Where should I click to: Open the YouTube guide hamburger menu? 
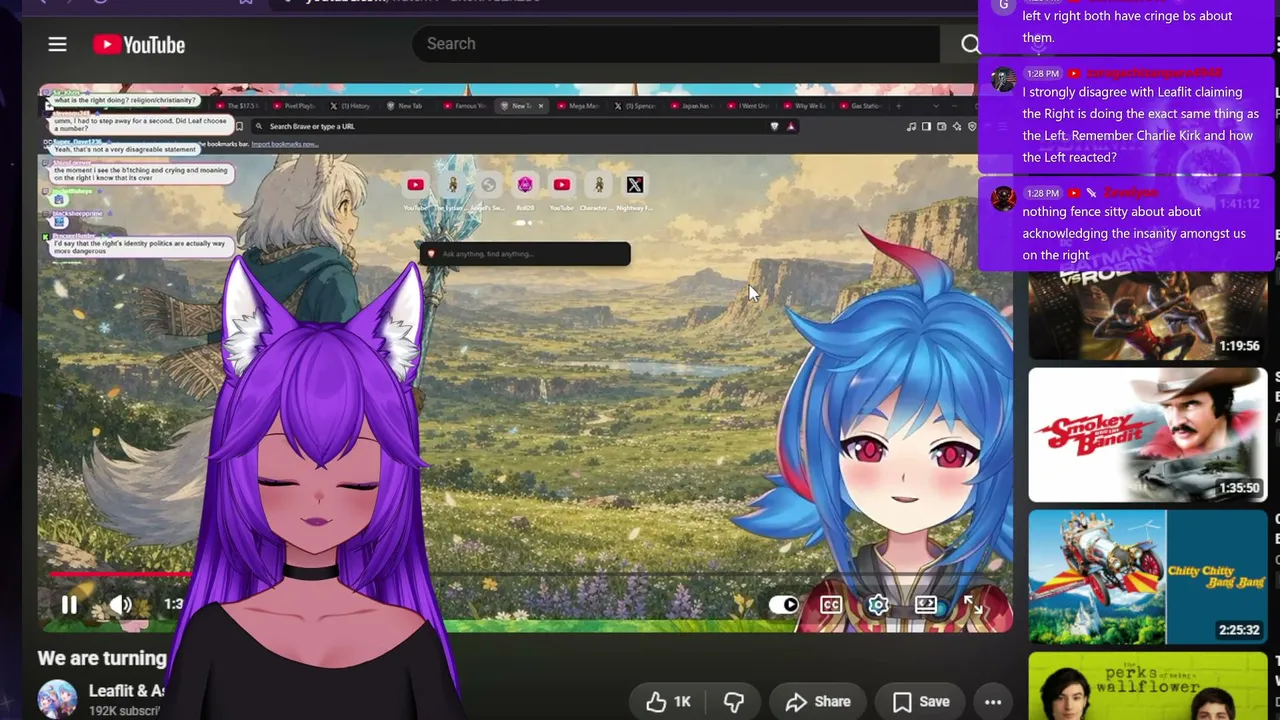click(57, 44)
